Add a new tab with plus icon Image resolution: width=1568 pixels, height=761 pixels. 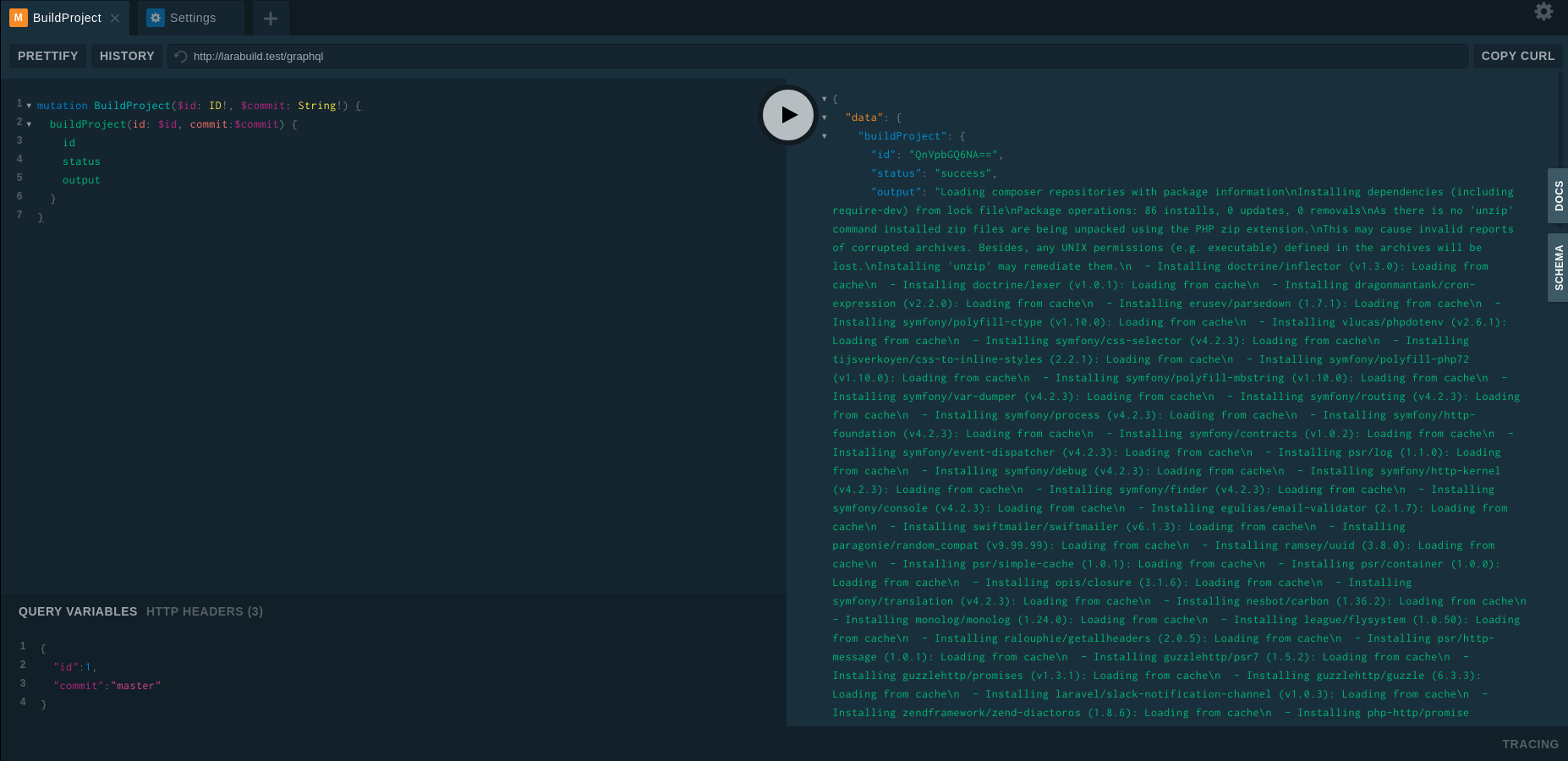click(x=271, y=18)
